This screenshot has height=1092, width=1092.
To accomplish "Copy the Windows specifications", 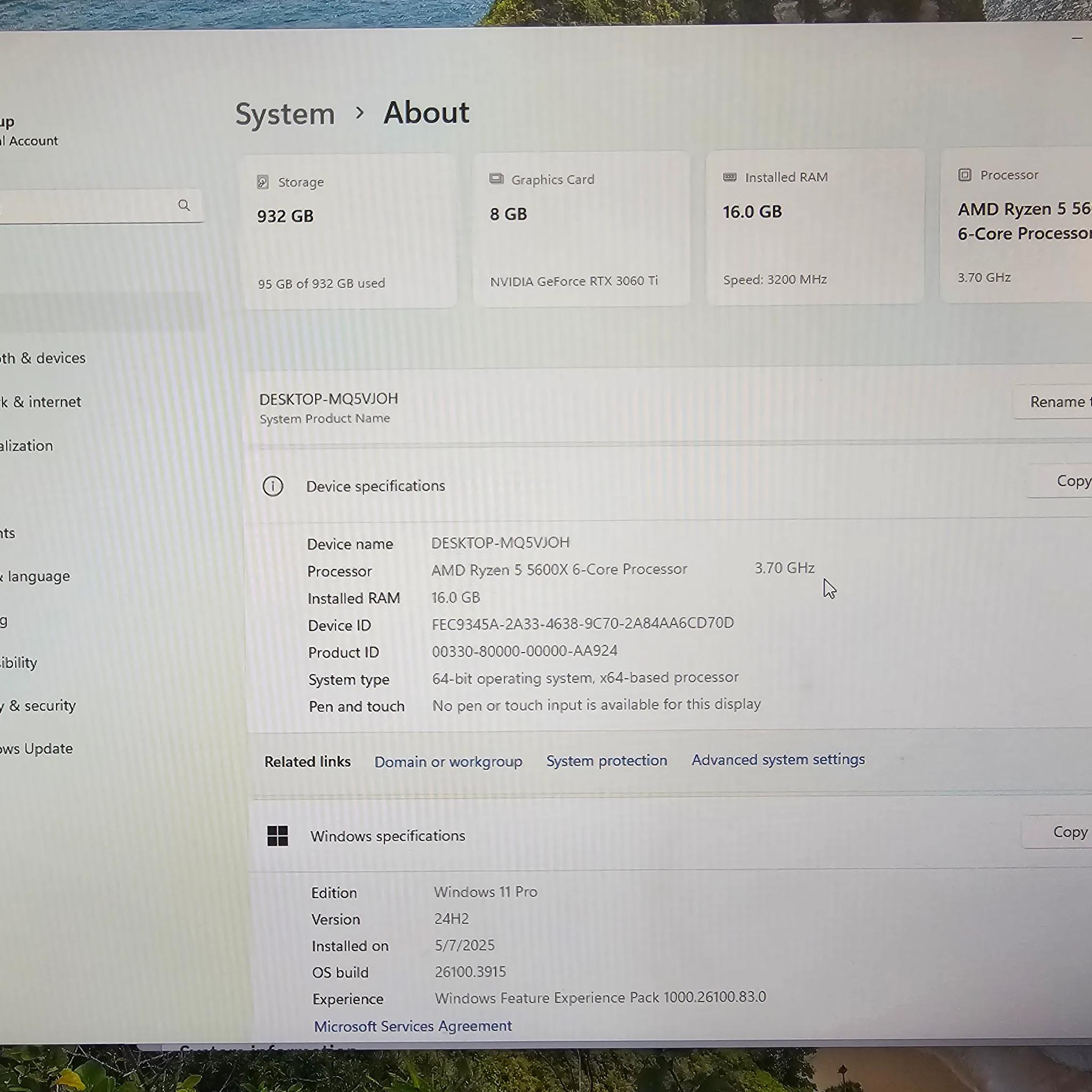I will pos(1057,832).
